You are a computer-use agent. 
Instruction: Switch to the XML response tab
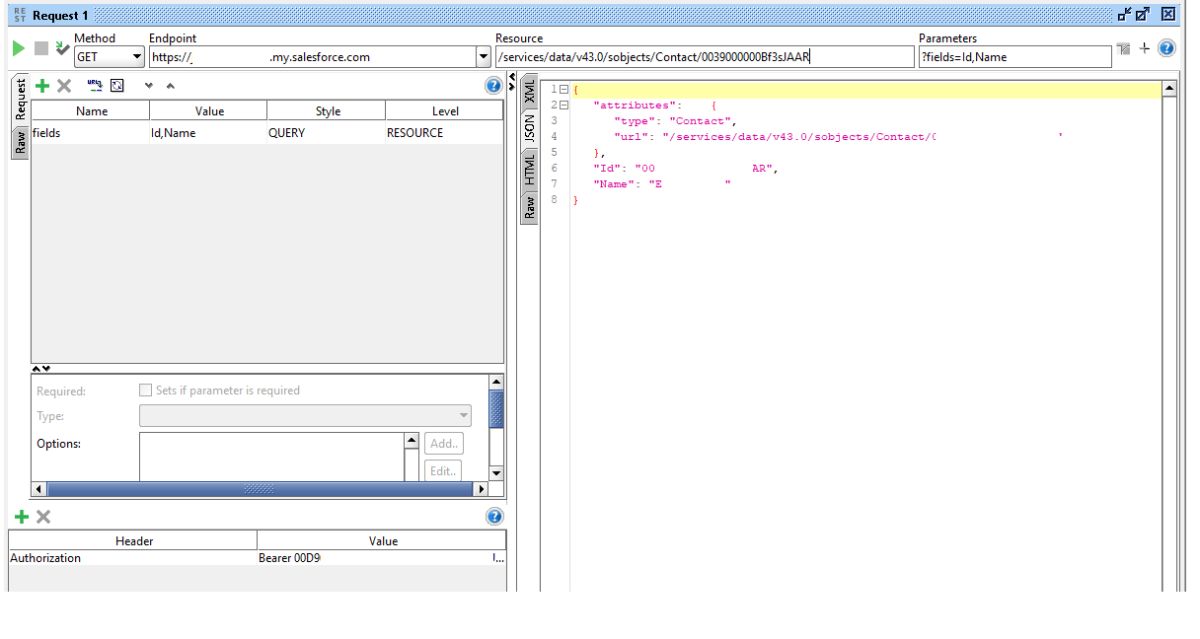tap(530, 90)
